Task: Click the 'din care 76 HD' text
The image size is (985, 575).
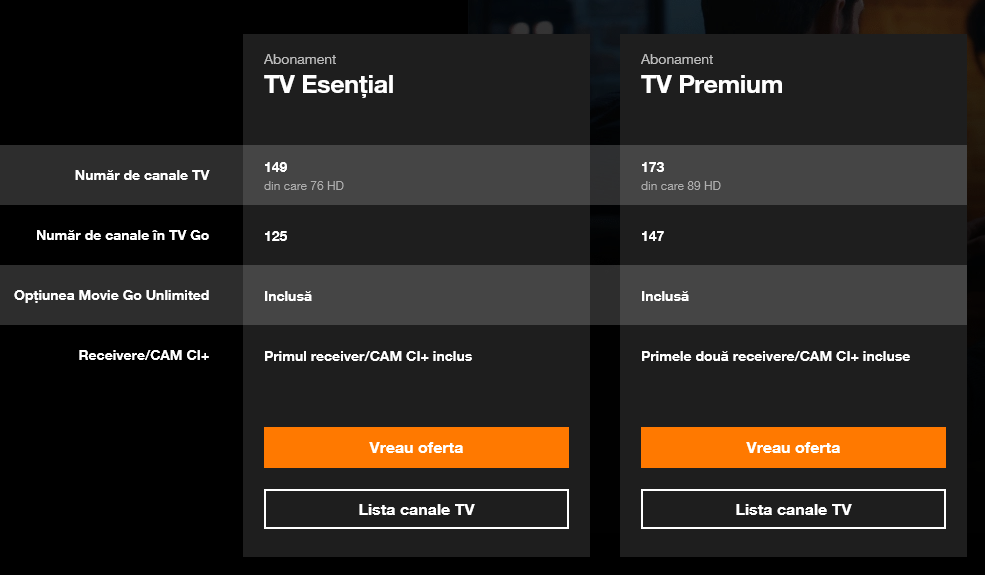Action: point(304,186)
